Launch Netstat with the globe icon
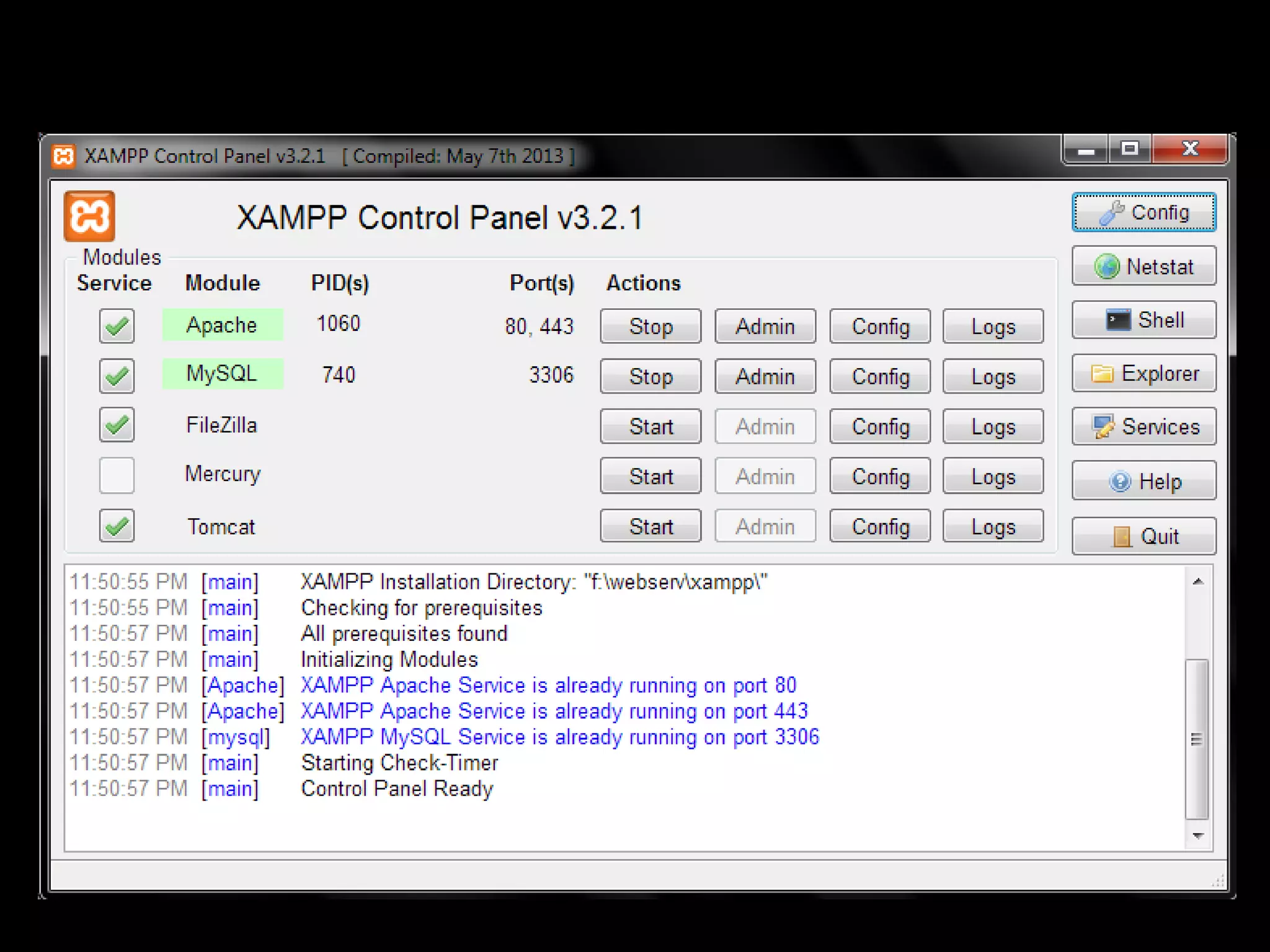 coord(1143,267)
